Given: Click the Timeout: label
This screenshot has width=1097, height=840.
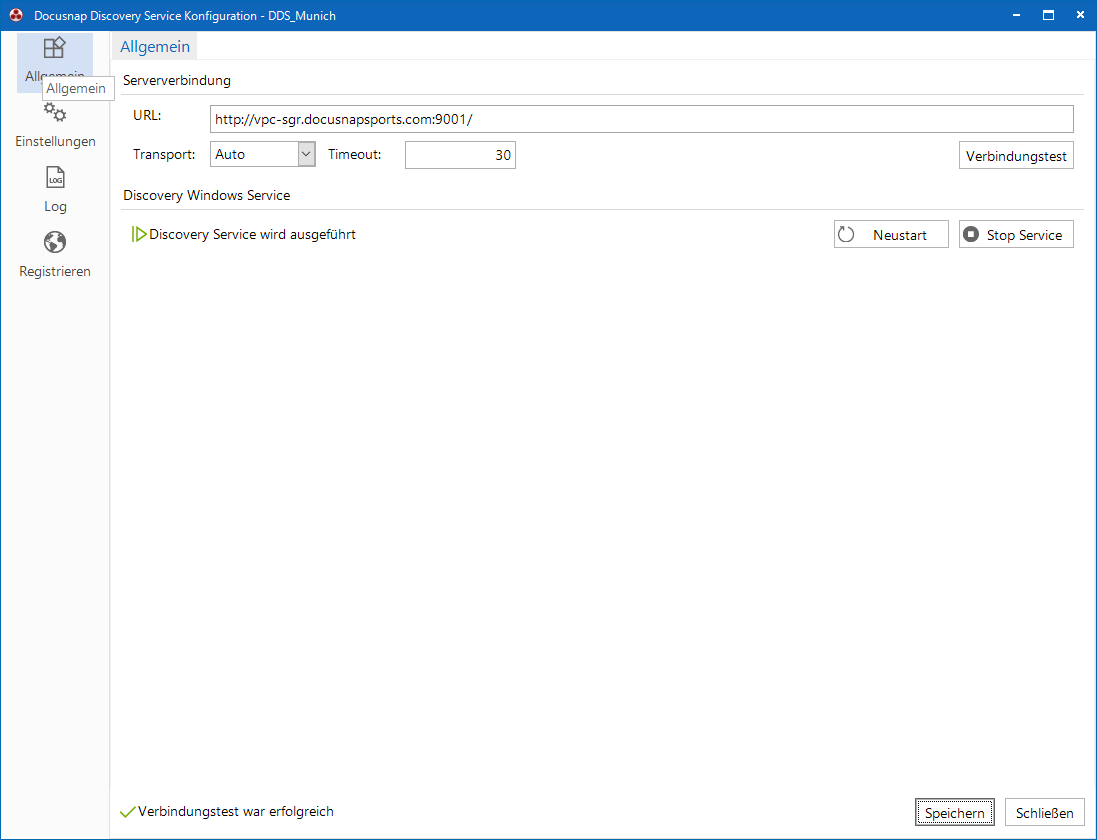Looking at the screenshot, I should [355, 155].
